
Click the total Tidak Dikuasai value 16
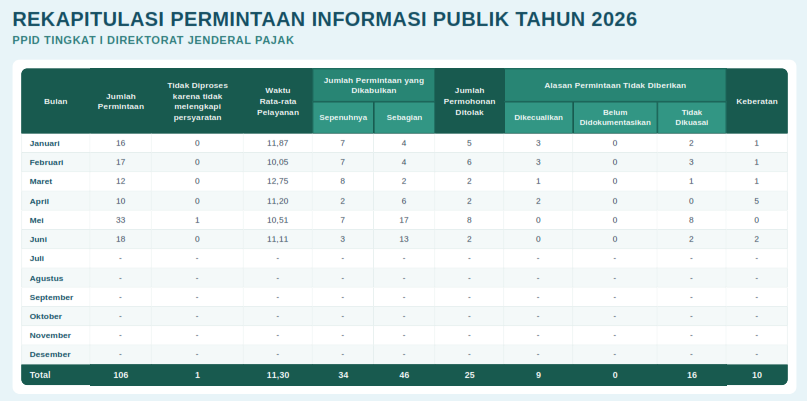[x=692, y=375]
